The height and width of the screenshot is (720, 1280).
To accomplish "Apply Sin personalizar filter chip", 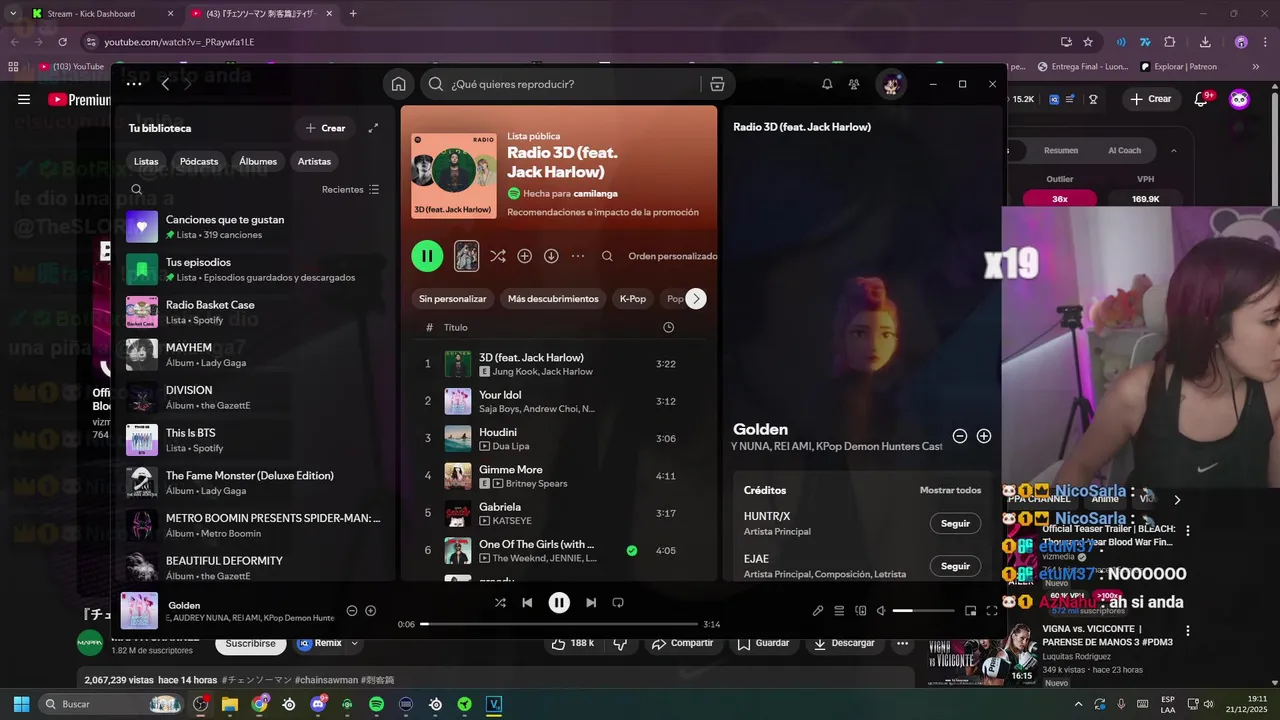I will (453, 298).
